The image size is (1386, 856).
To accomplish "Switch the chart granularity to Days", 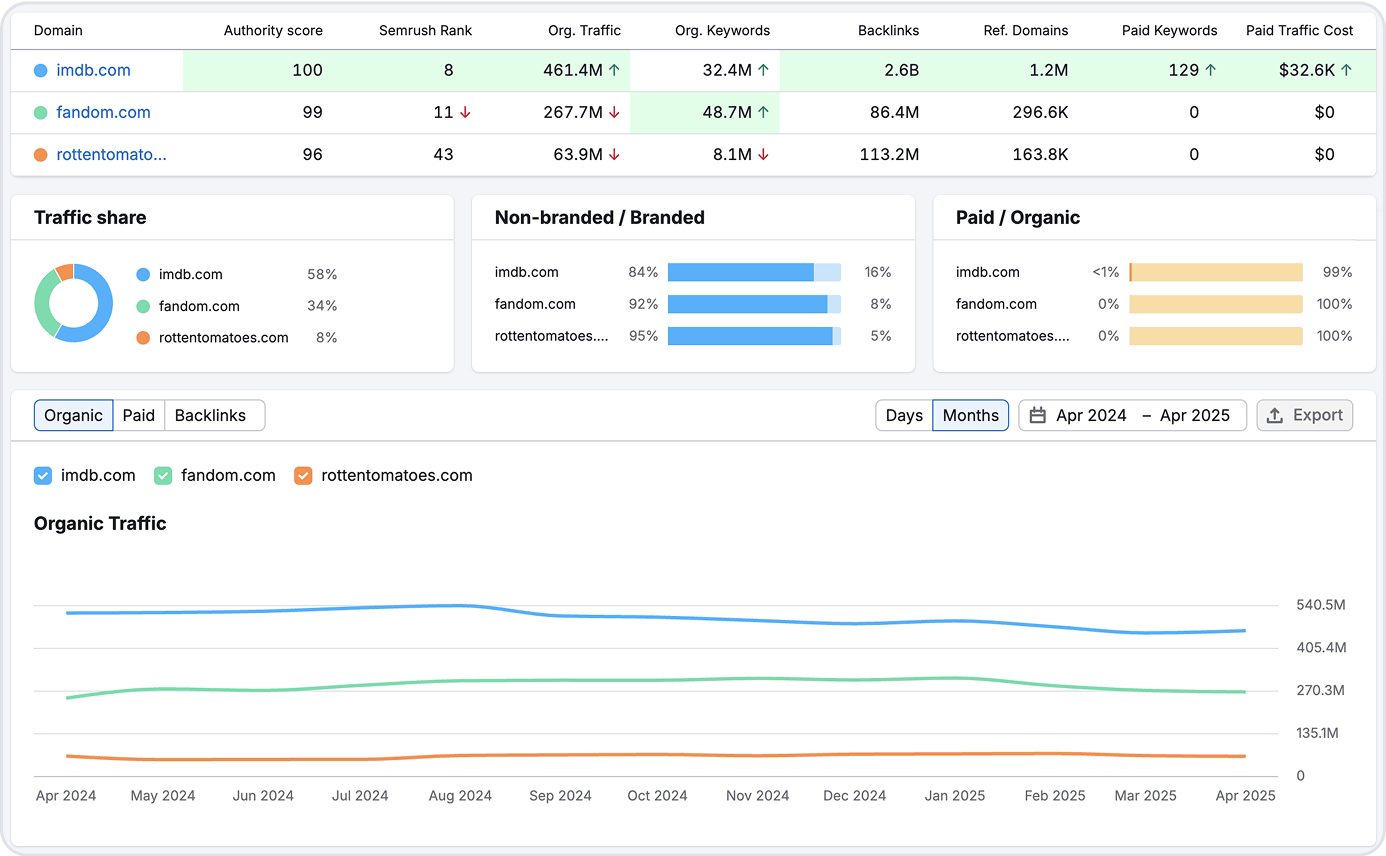I will (903, 415).
